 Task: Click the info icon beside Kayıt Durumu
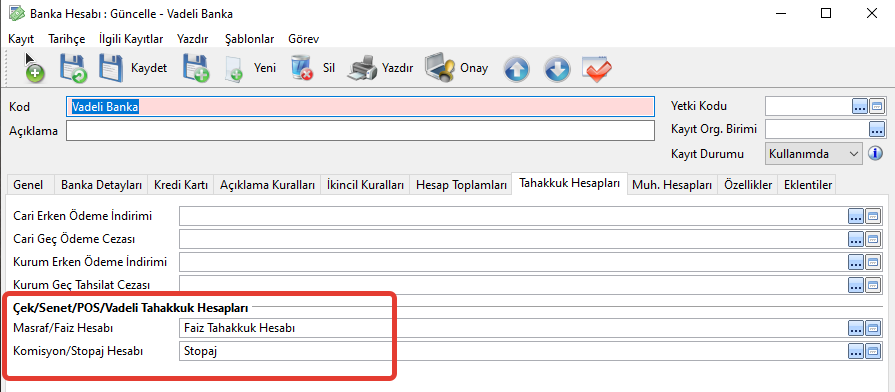tap(875, 153)
